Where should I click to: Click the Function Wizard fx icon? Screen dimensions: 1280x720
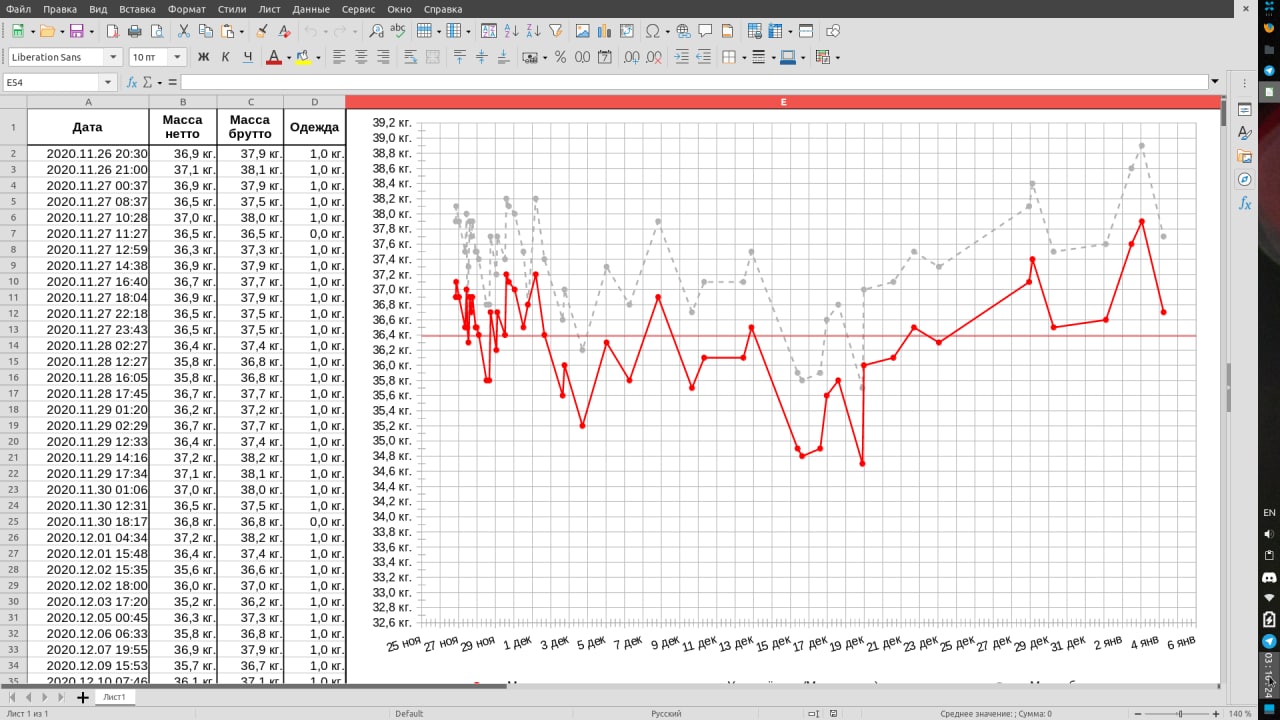pyautogui.click(x=132, y=82)
